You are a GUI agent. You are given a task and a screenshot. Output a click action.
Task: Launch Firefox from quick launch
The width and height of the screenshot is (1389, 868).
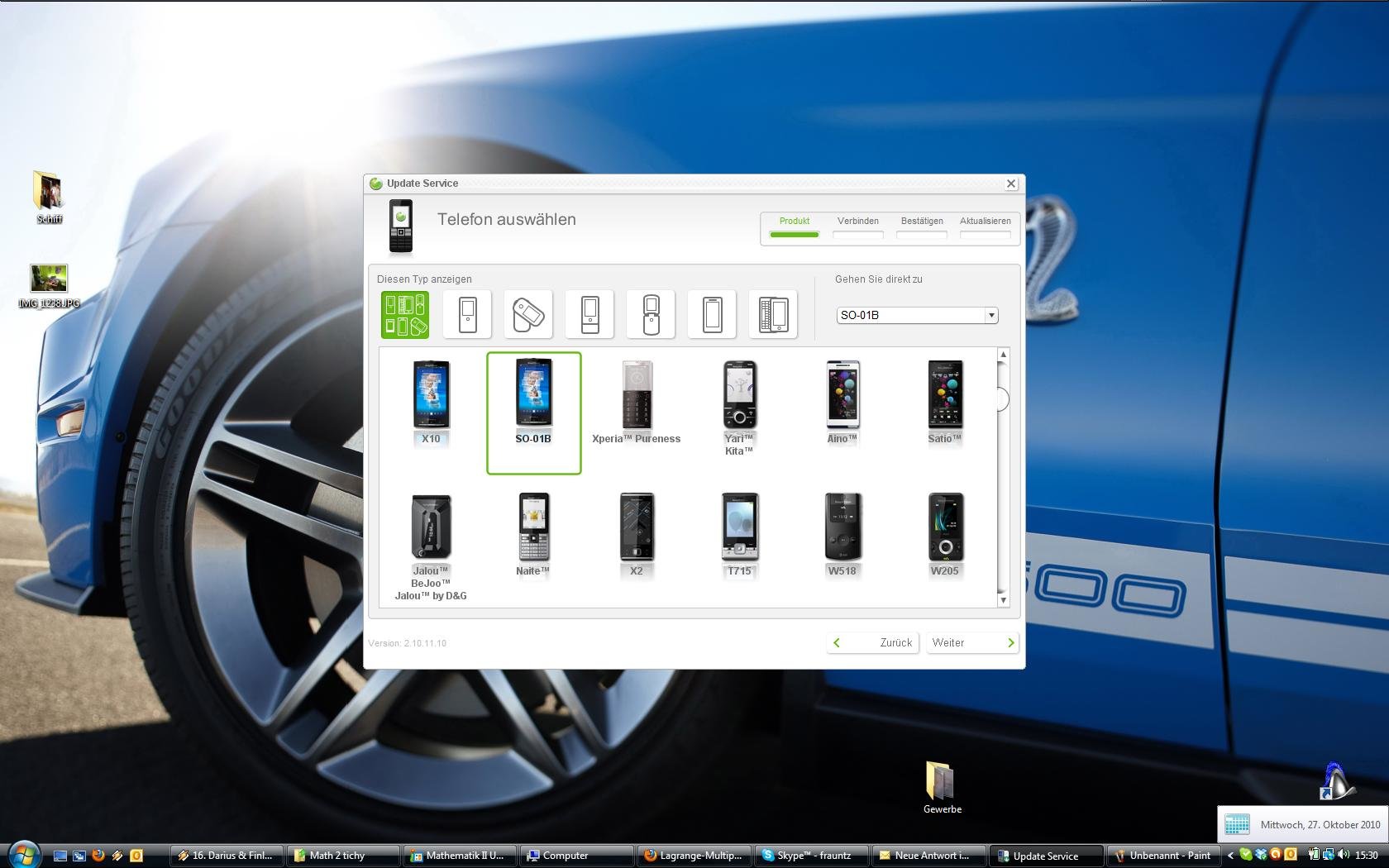click(98, 856)
